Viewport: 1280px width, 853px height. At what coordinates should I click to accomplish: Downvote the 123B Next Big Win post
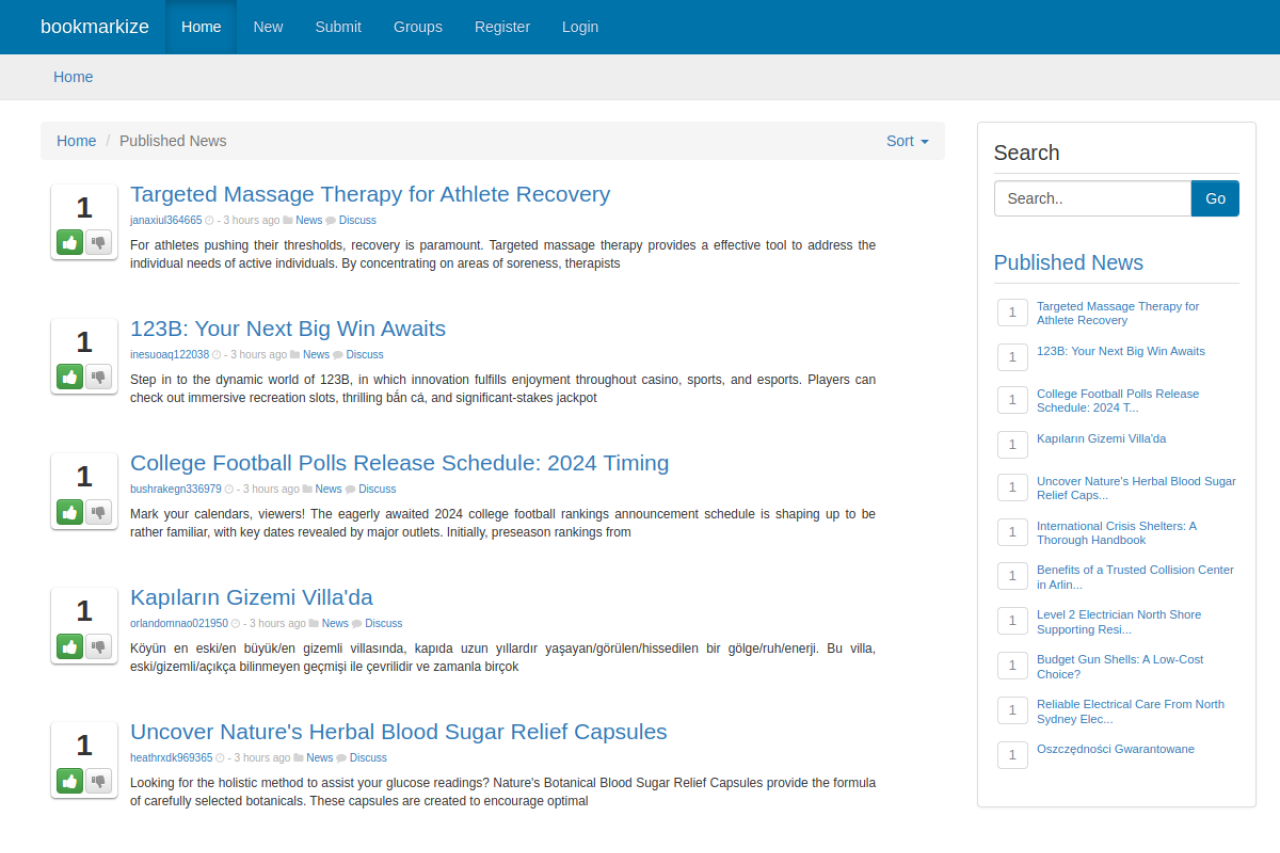click(98, 377)
